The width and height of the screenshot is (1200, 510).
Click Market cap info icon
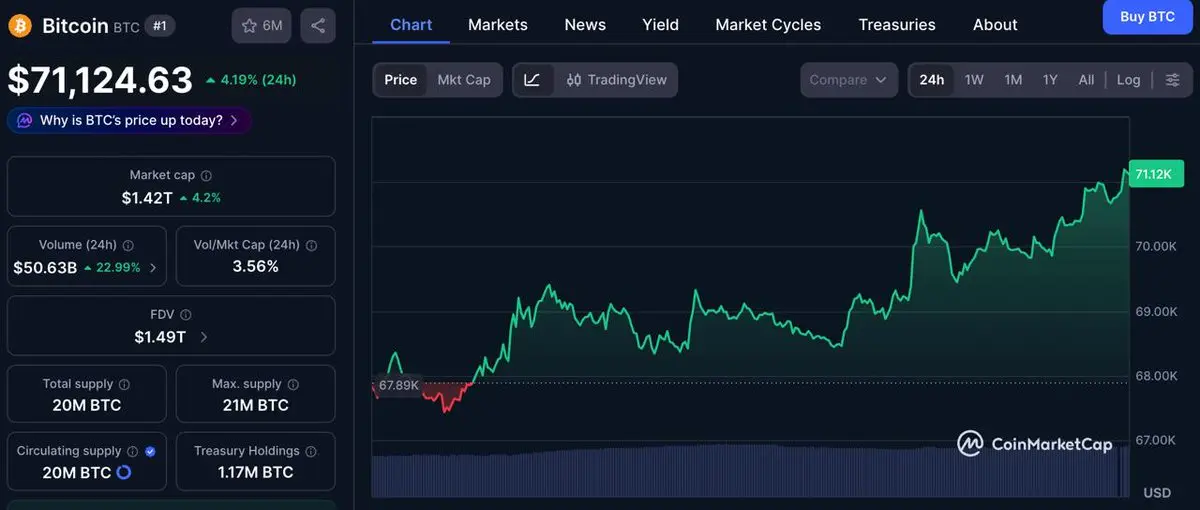coord(206,175)
